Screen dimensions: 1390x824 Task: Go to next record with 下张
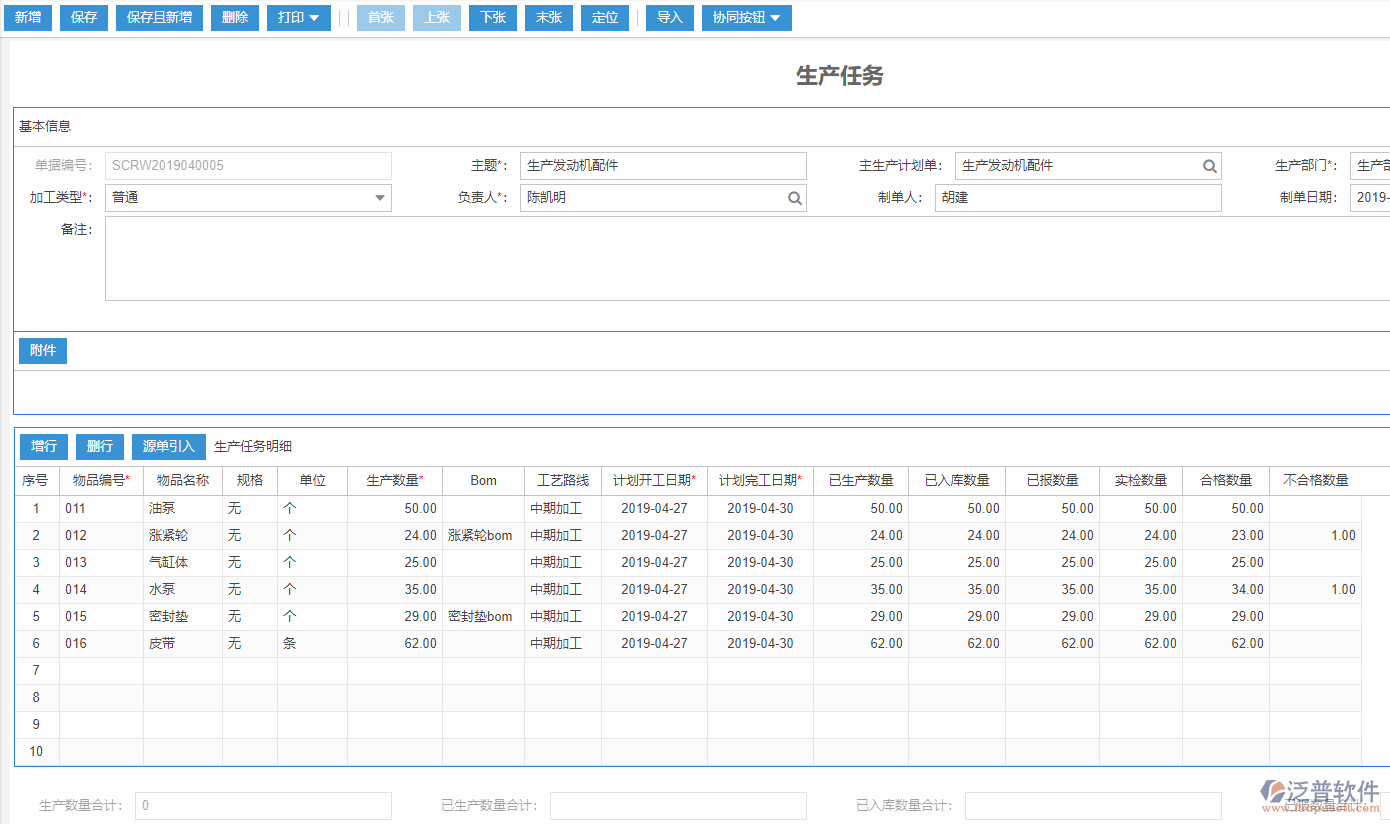click(x=492, y=18)
